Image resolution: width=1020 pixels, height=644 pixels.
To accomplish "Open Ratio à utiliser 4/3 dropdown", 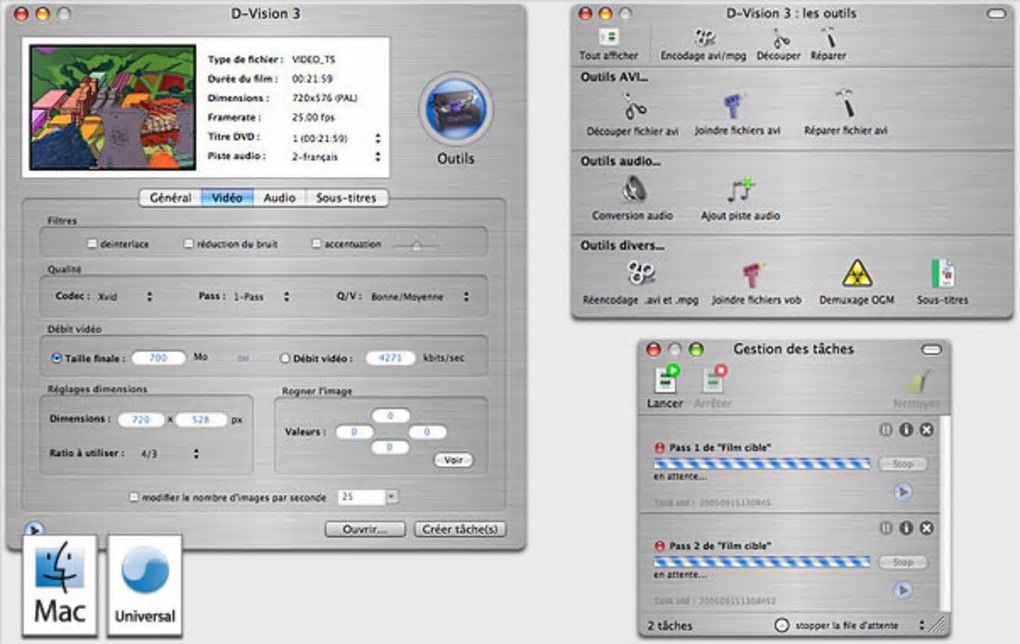I will 169,453.
